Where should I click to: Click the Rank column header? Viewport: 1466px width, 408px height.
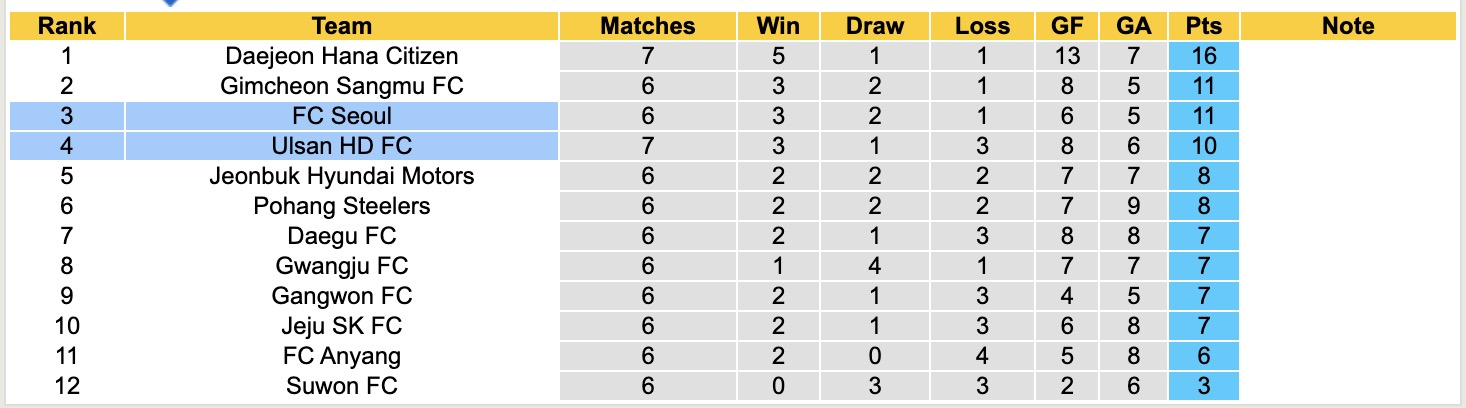pos(67,26)
